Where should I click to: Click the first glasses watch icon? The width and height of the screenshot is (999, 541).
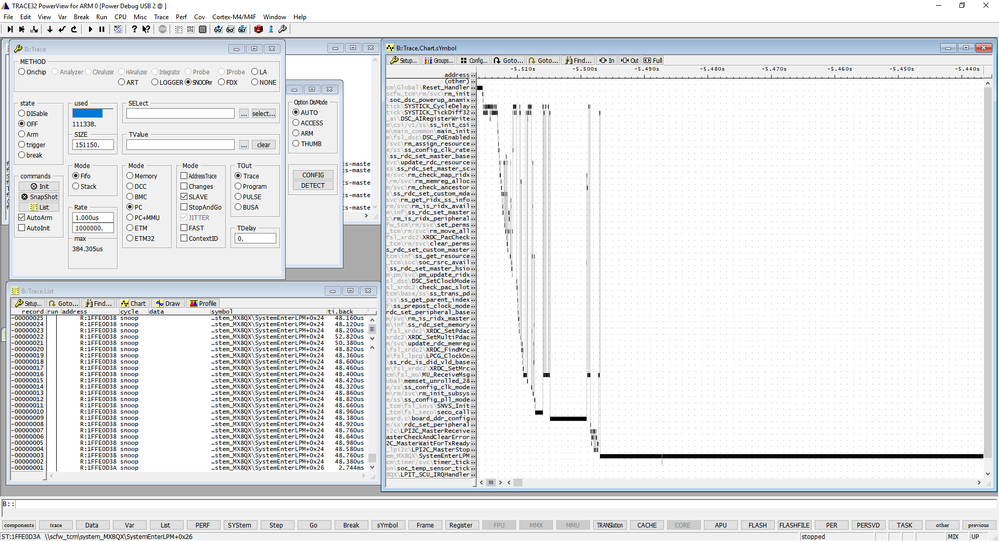(x=218, y=29)
